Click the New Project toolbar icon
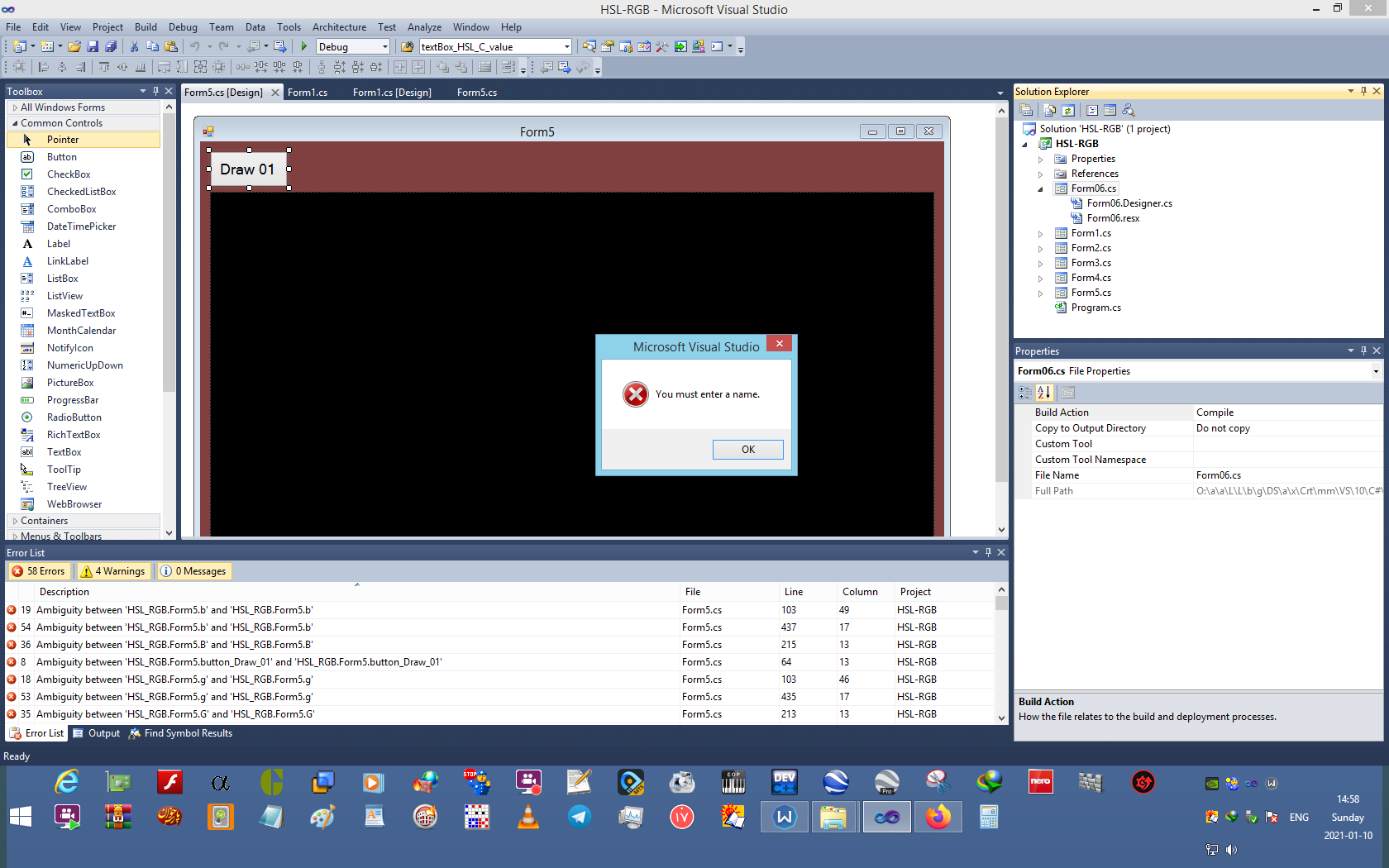The image size is (1389, 868). (x=20, y=47)
